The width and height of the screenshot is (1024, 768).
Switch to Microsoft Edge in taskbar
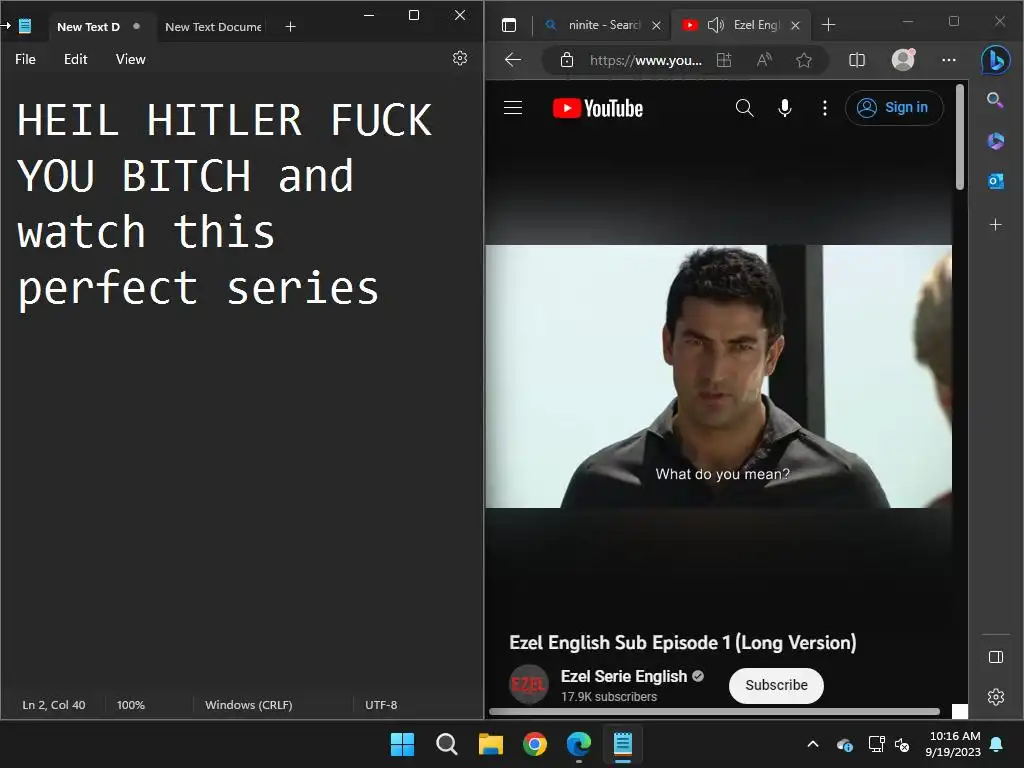tap(579, 744)
